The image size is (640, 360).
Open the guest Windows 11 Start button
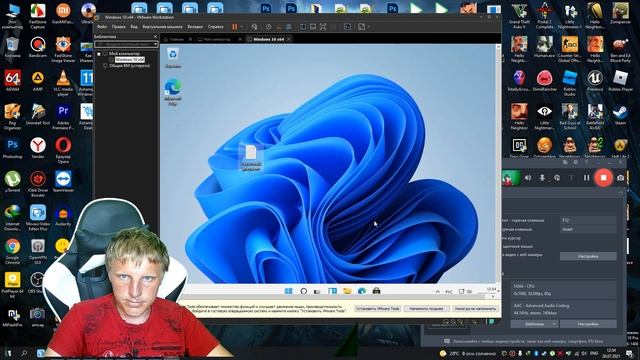(x=289, y=291)
